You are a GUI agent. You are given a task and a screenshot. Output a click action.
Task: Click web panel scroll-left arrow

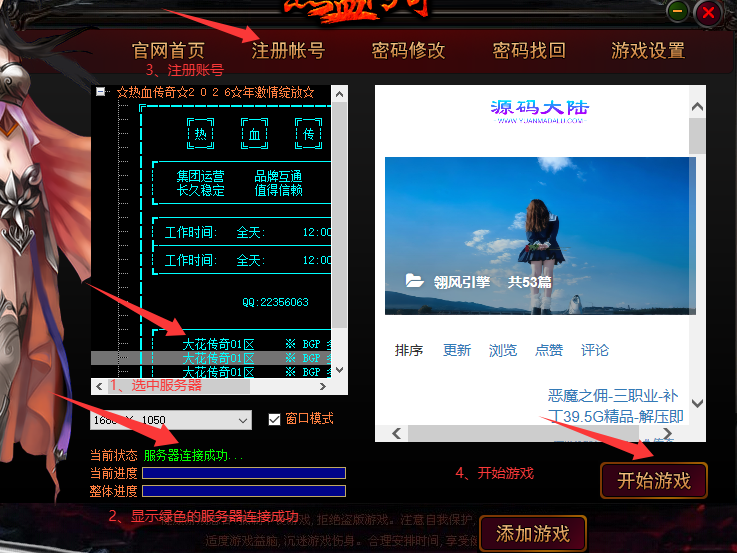click(x=396, y=433)
